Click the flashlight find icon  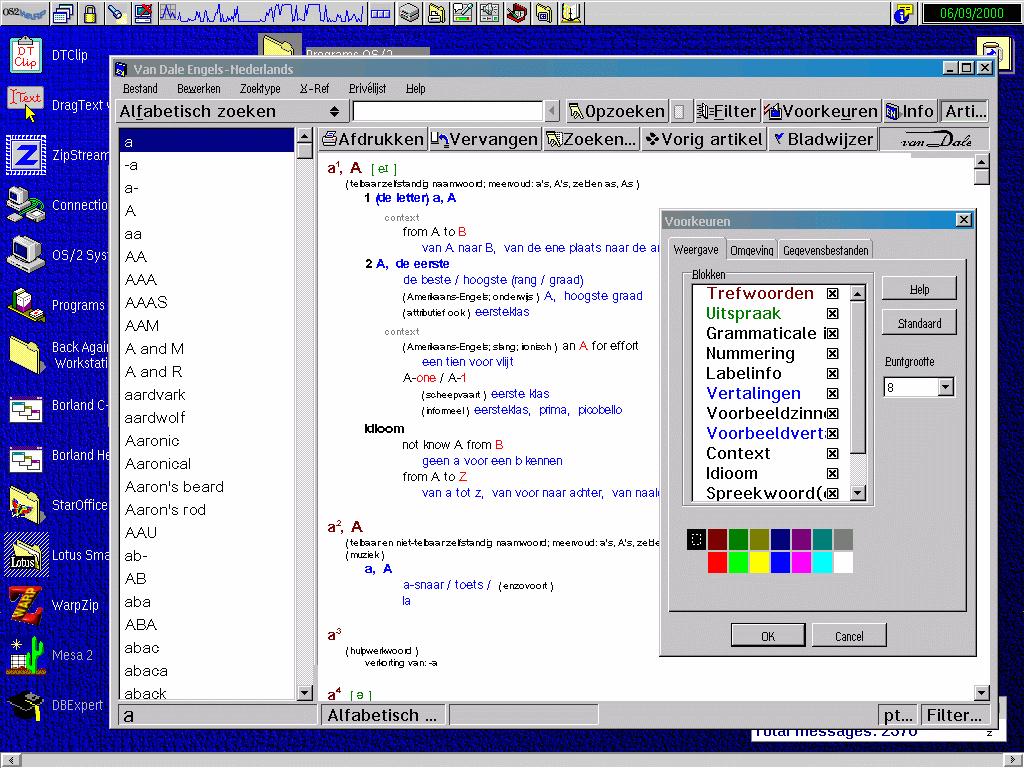116,12
